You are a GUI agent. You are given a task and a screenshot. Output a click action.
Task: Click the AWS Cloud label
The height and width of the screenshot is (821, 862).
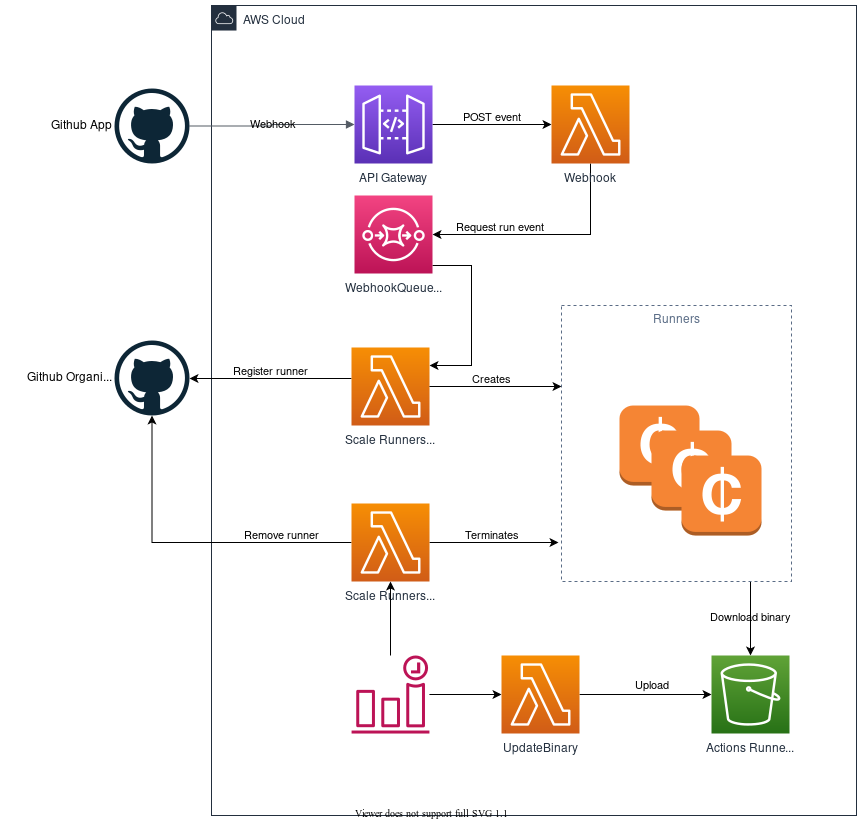[274, 20]
